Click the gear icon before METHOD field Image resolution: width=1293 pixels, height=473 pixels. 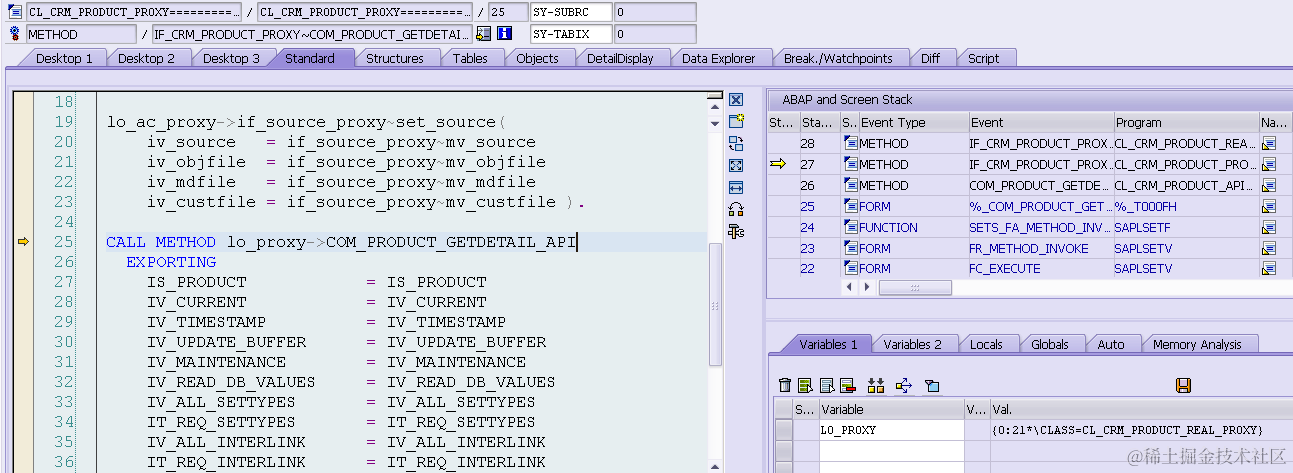[15, 34]
